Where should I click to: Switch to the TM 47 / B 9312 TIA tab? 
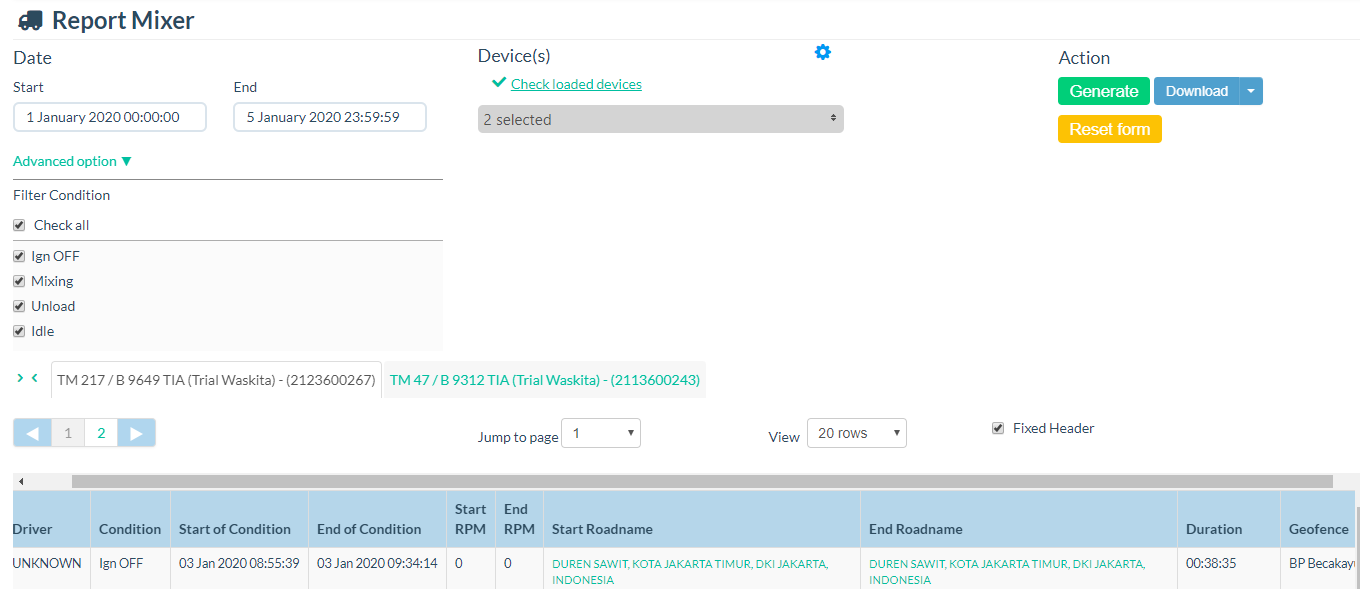(x=544, y=380)
